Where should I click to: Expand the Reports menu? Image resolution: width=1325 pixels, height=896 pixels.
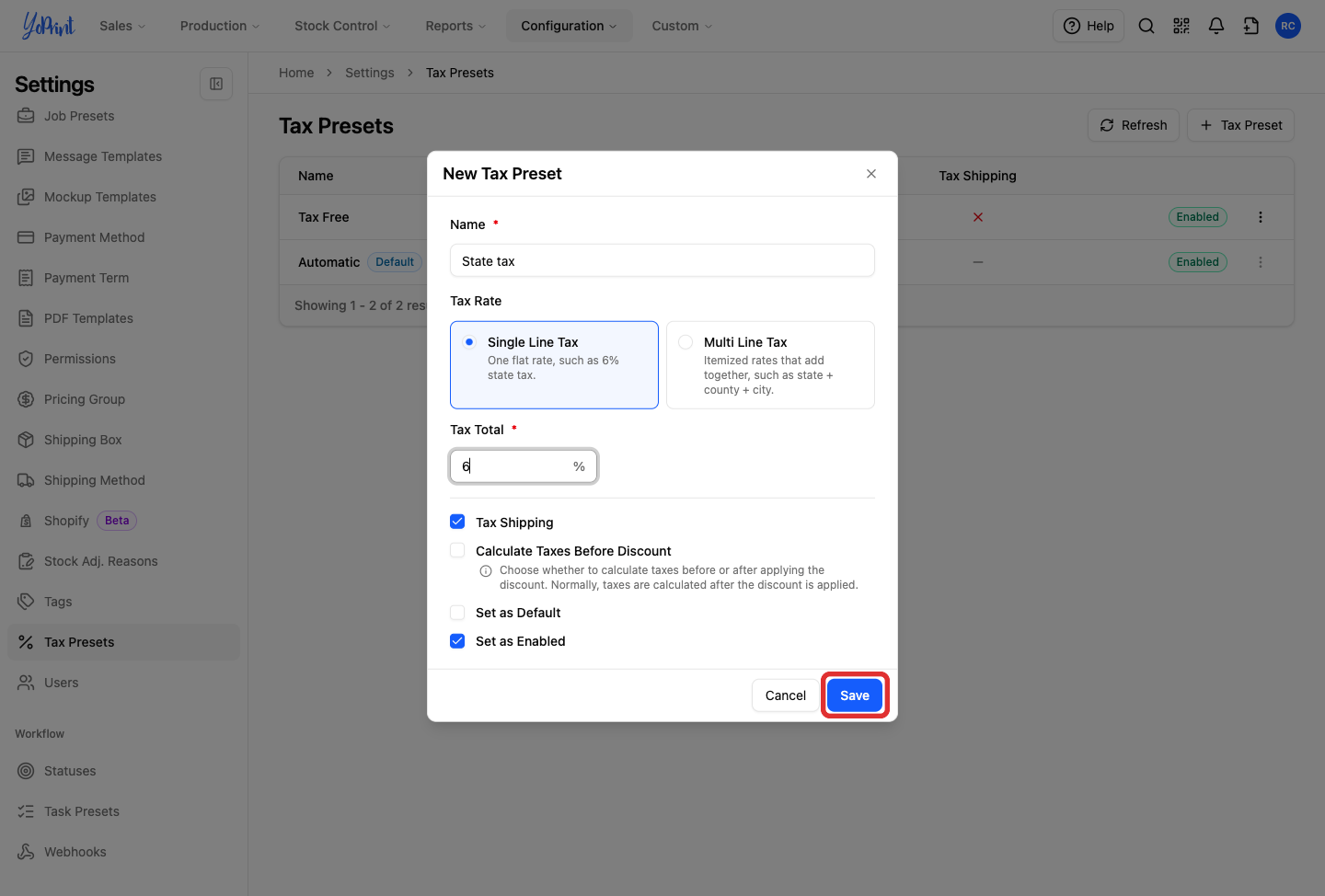pyautogui.click(x=455, y=26)
